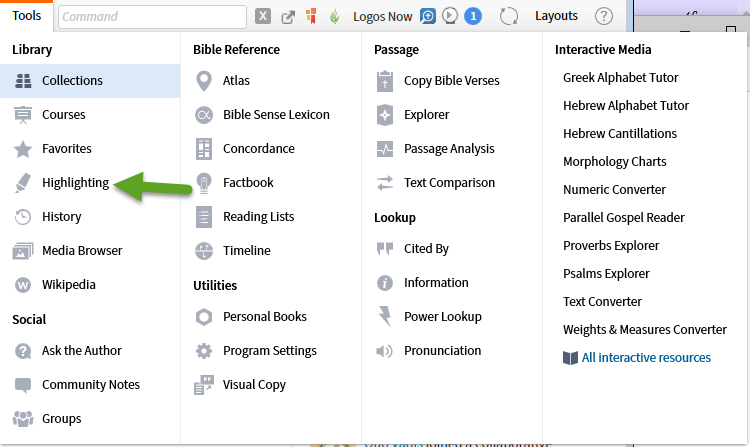Click the Copy Bible Verses clipboard icon
The width and height of the screenshot is (750, 447).
pyautogui.click(x=385, y=81)
